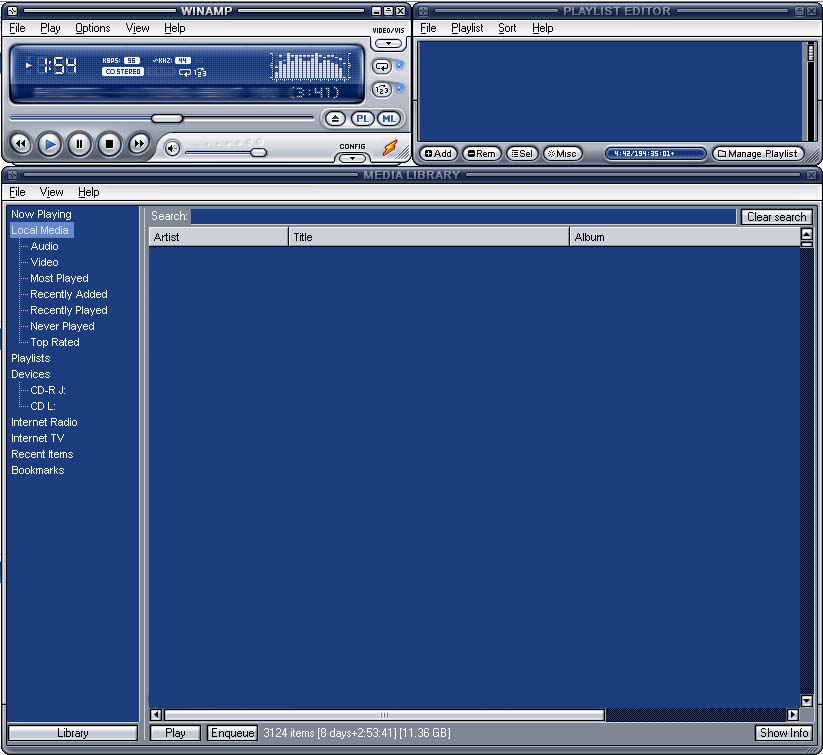Select CD L: device

click(x=43, y=406)
